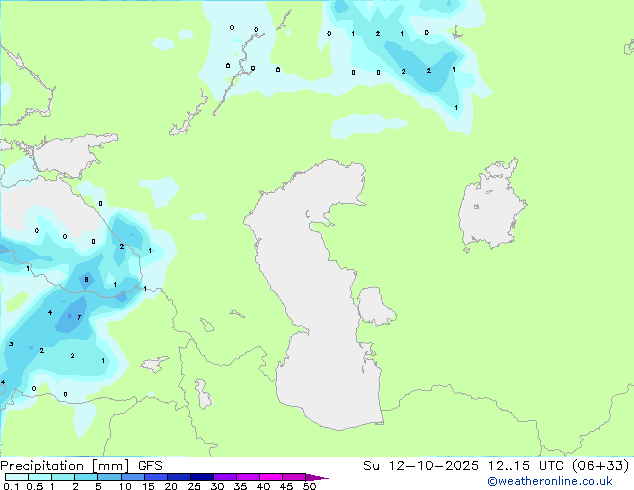Select the 5–10 mm legend swatch
Image resolution: width=634 pixels, height=490 pixels.
click(110, 477)
